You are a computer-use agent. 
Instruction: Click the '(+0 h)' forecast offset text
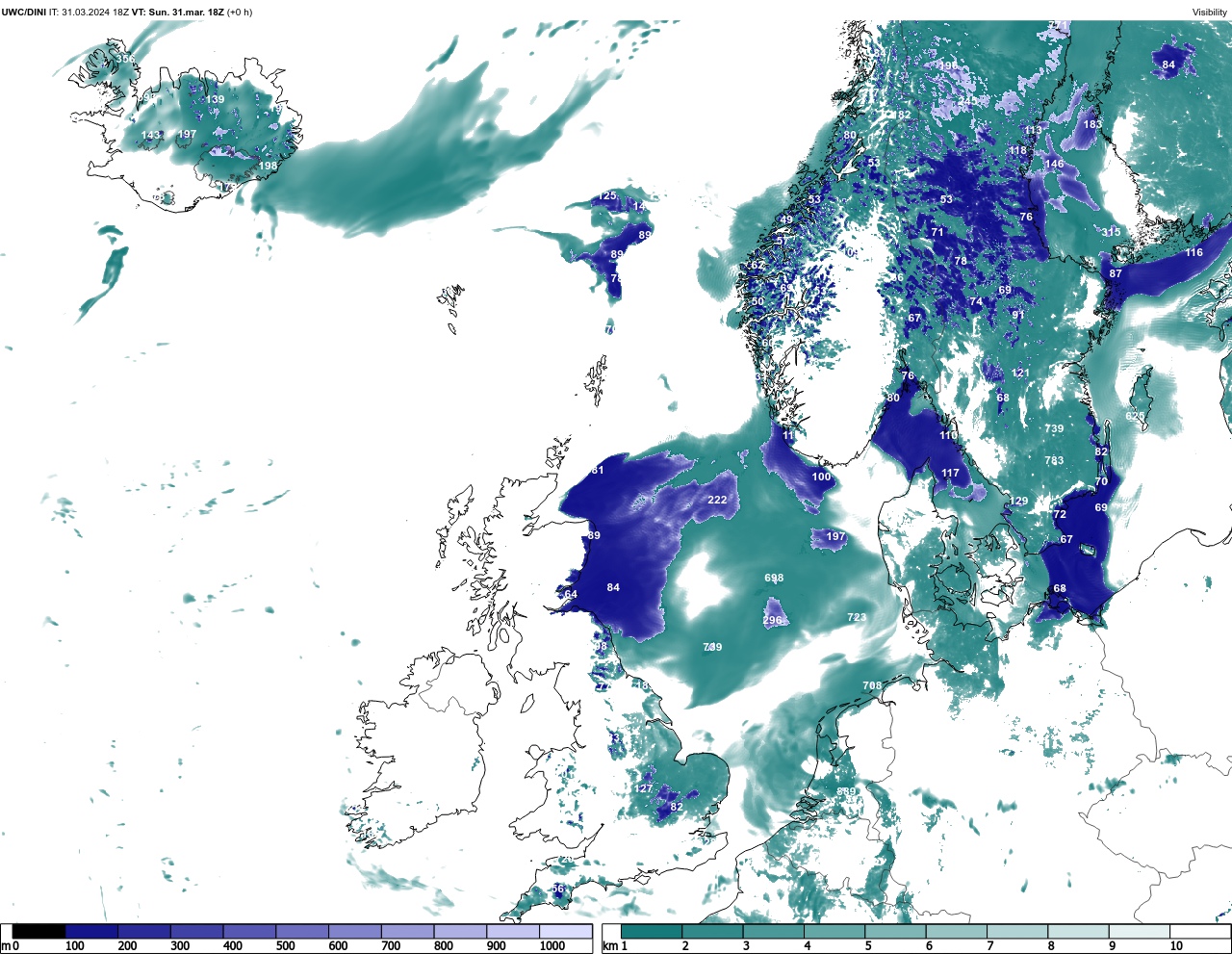coord(240,12)
